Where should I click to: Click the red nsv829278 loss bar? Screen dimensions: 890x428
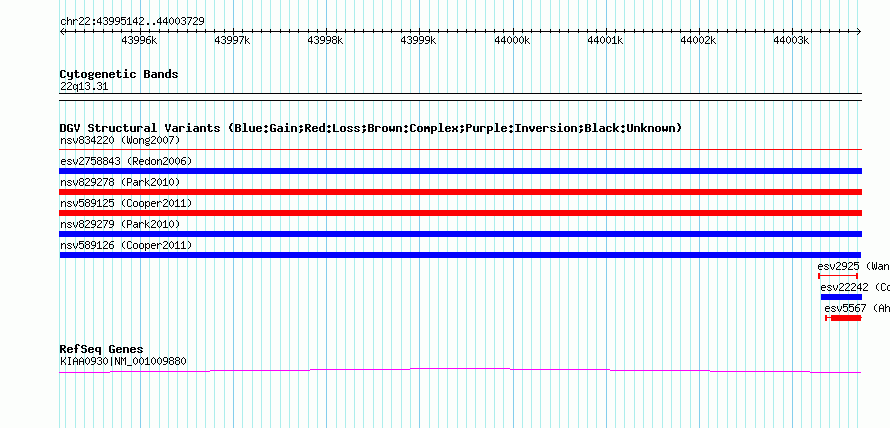click(x=461, y=192)
